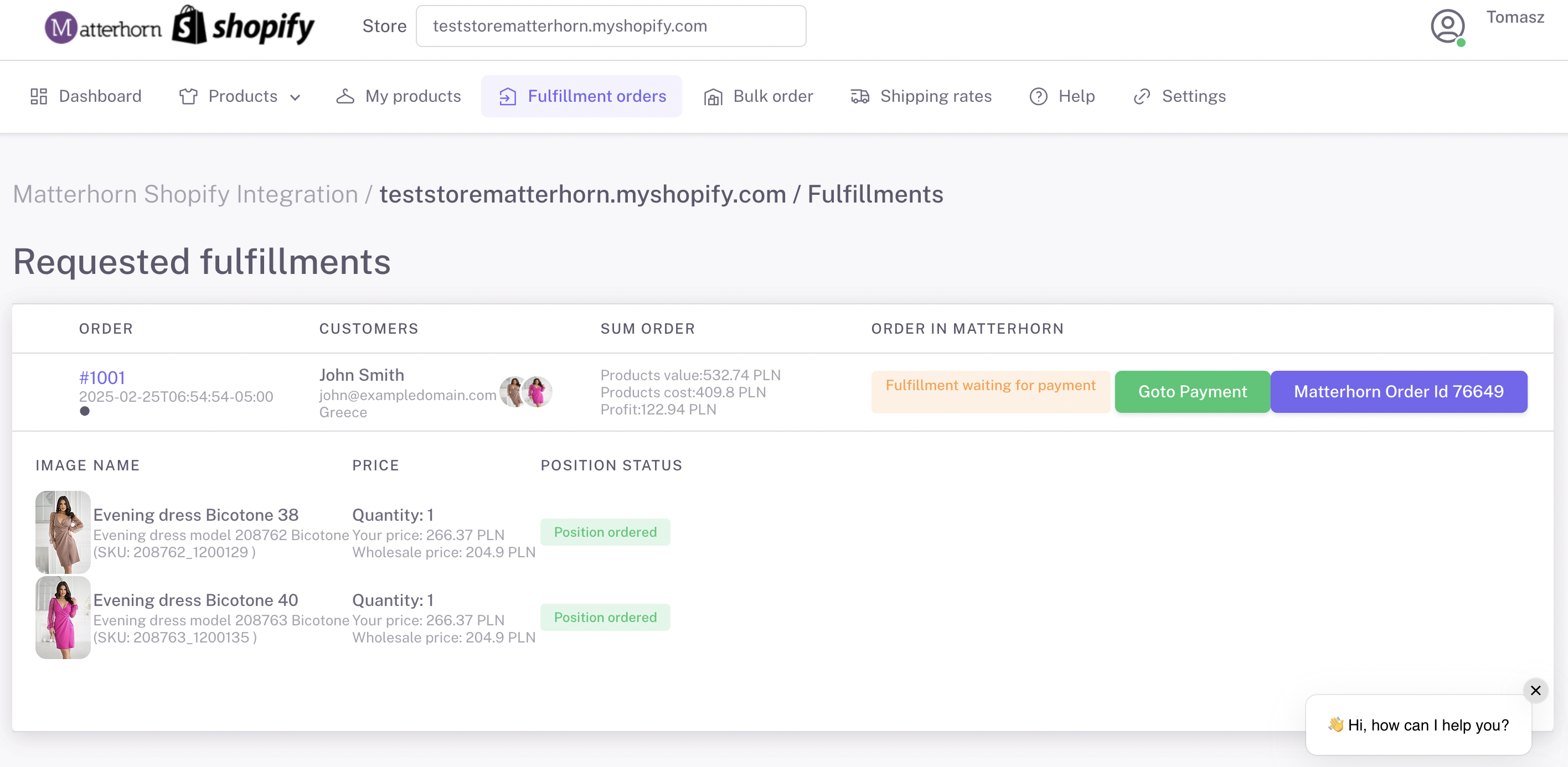Click the pink dress avatar beside John Smith
The width and height of the screenshot is (1568, 767).
pos(538,392)
